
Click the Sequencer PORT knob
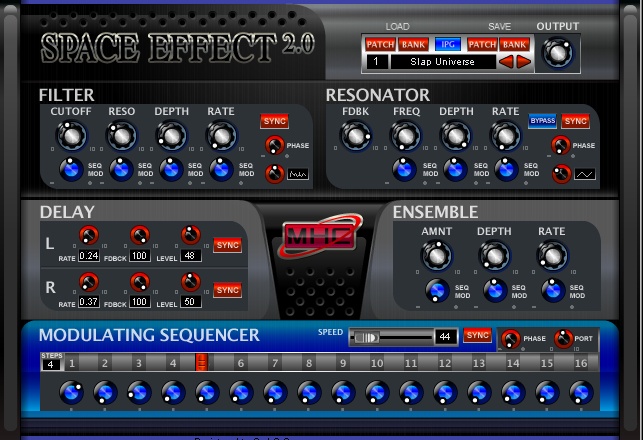pyautogui.click(x=564, y=338)
